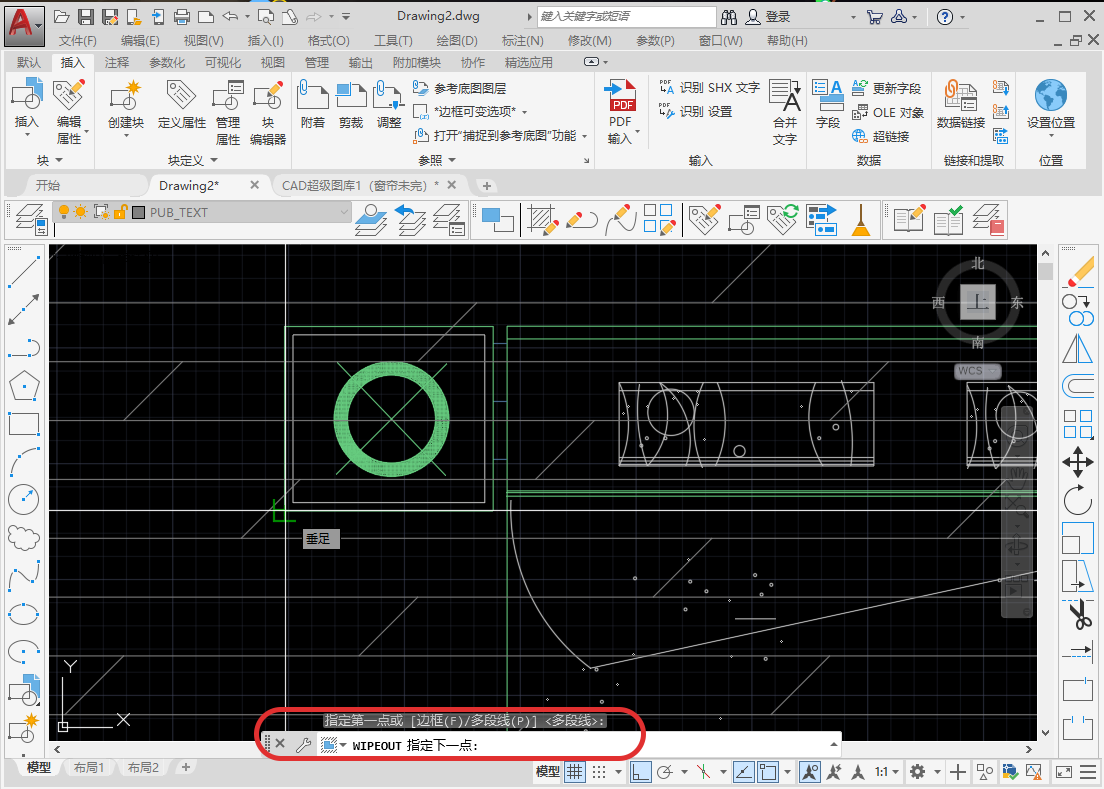Viewport: 1104px width, 789px height.
Task: Click 识别 SHX 文字 button
Action: coord(709,88)
